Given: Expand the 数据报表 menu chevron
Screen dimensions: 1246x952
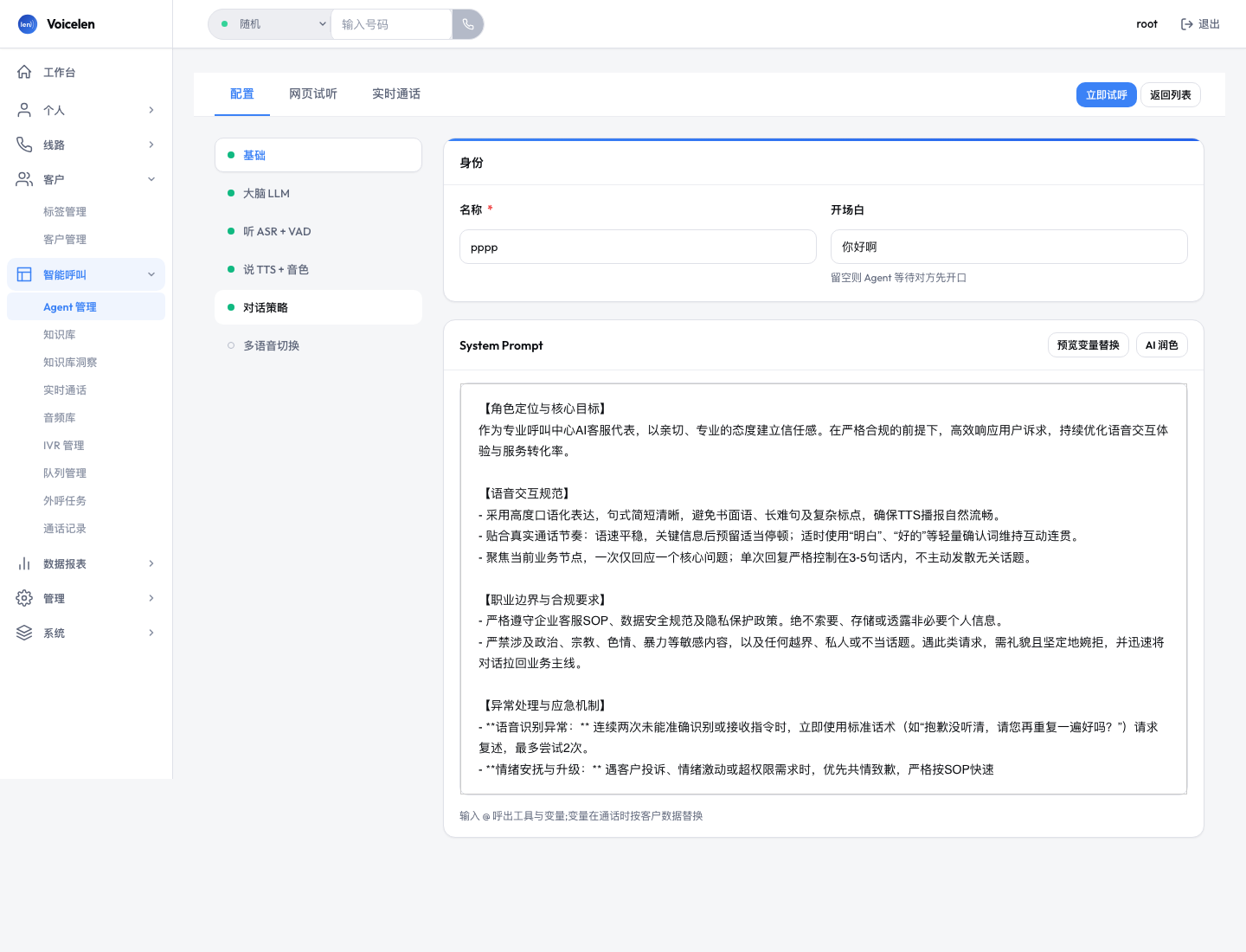Looking at the screenshot, I should pos(151,563).
